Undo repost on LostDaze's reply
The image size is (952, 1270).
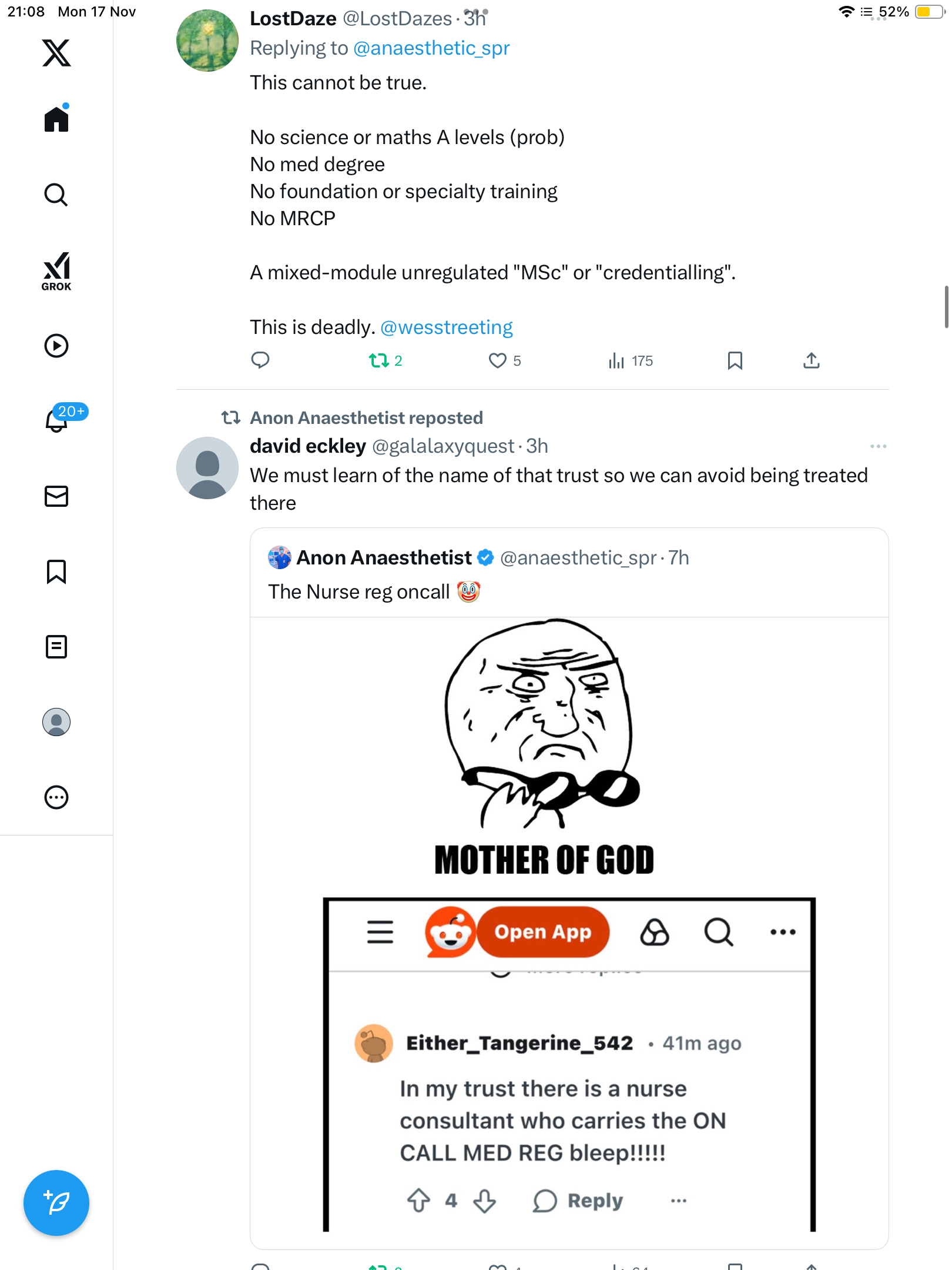tap(379, 360)
